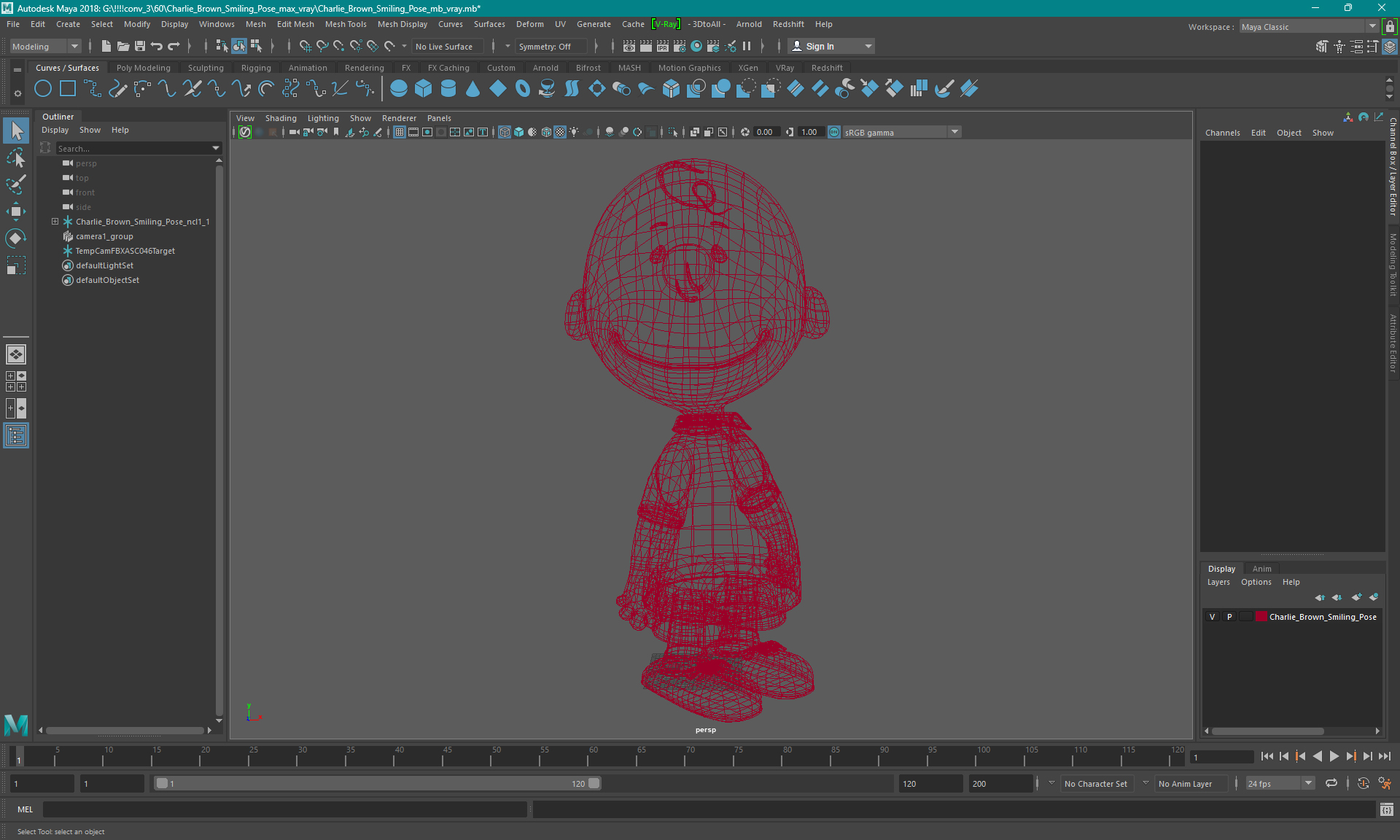Click the Auto Keyframe toggle icon
1400x840 pixels.
point(1364,783)
